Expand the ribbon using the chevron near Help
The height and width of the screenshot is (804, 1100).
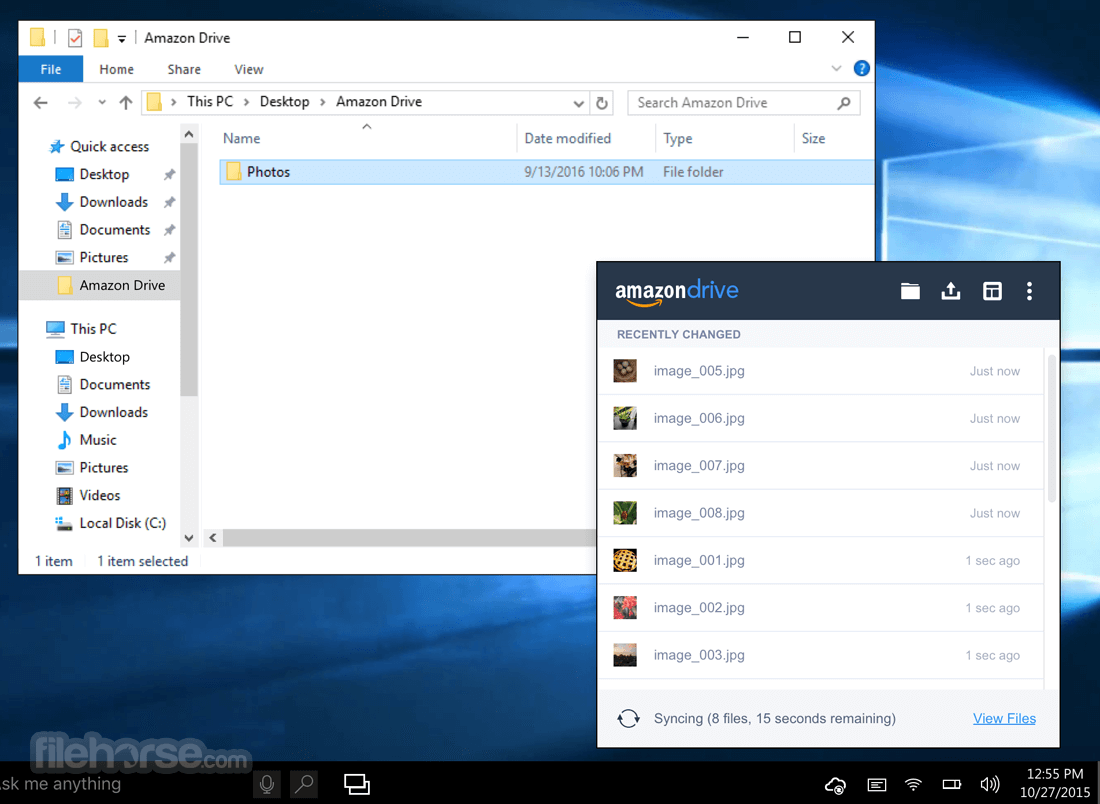coord(835,68)
